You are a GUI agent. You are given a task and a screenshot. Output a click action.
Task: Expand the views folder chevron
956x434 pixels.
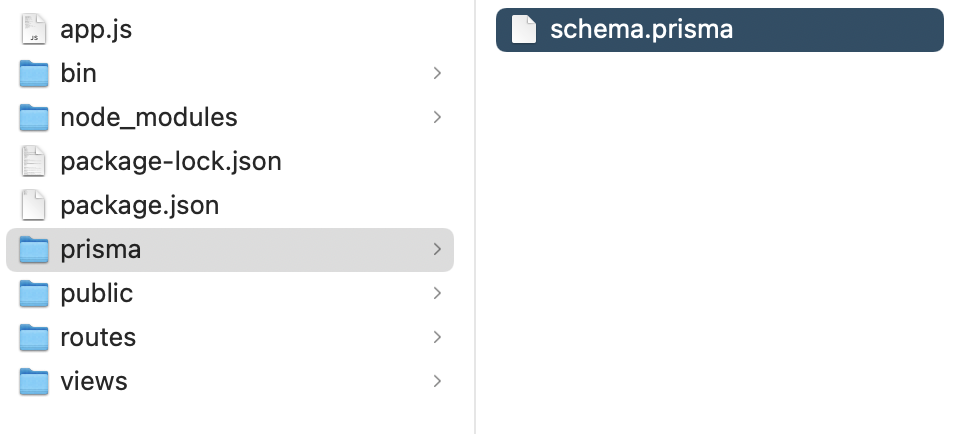coord(437,381)
